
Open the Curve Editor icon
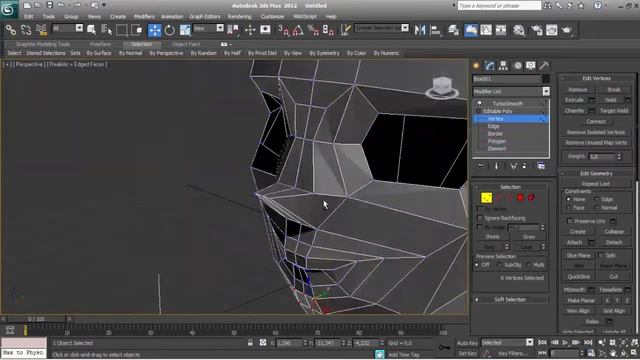click(x=486, y=30)
